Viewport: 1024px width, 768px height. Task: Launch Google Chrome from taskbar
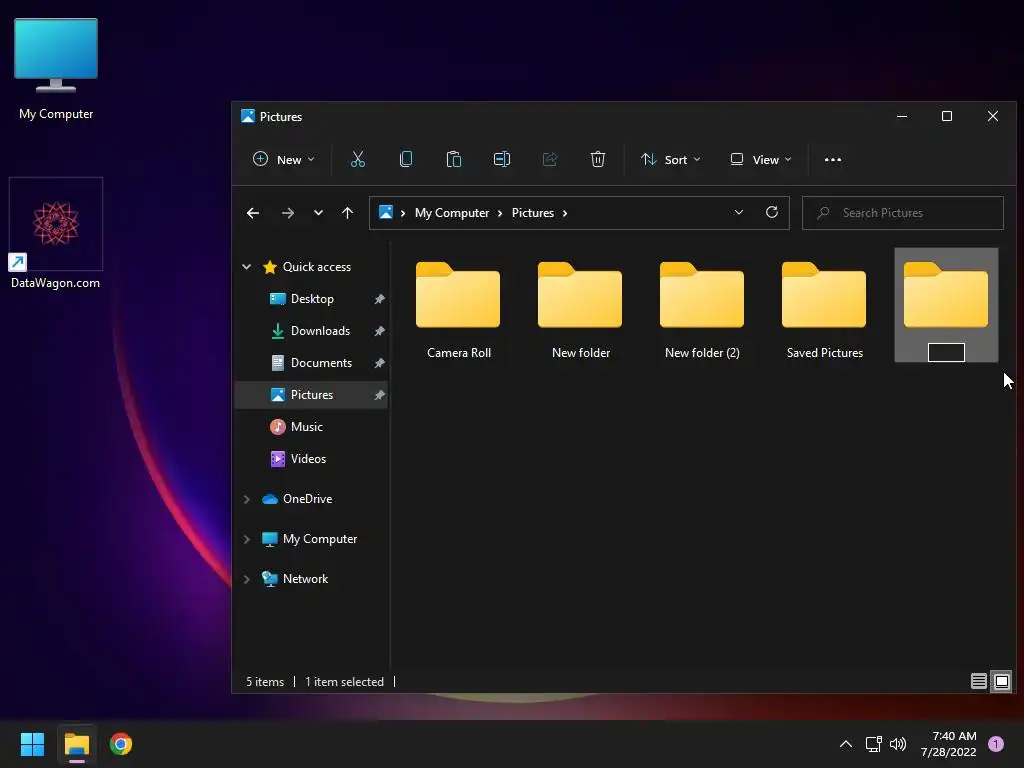click(121, 744)
